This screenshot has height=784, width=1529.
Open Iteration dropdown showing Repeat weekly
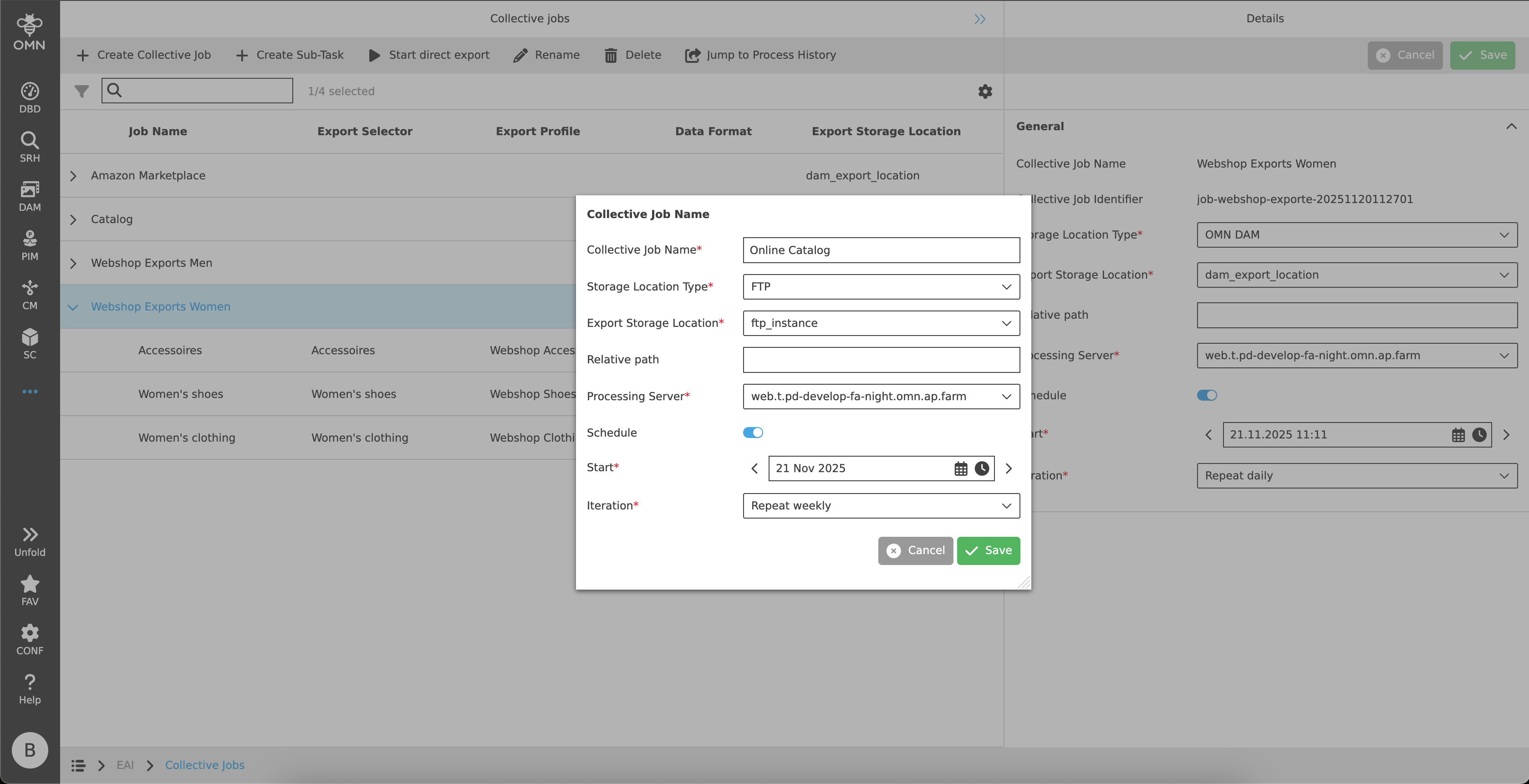click(881, 506)
